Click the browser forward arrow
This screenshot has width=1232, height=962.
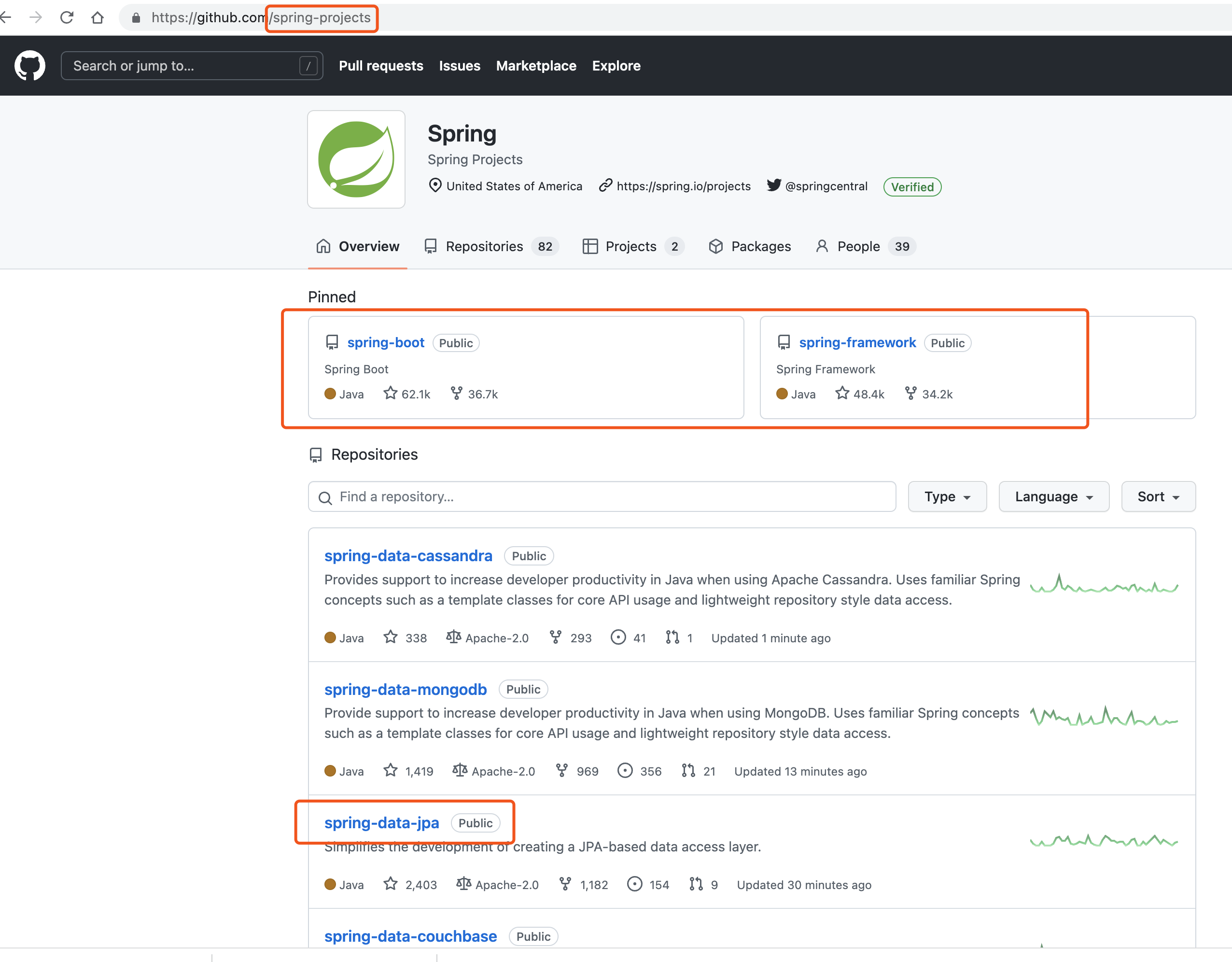click(x=36, y=17)
